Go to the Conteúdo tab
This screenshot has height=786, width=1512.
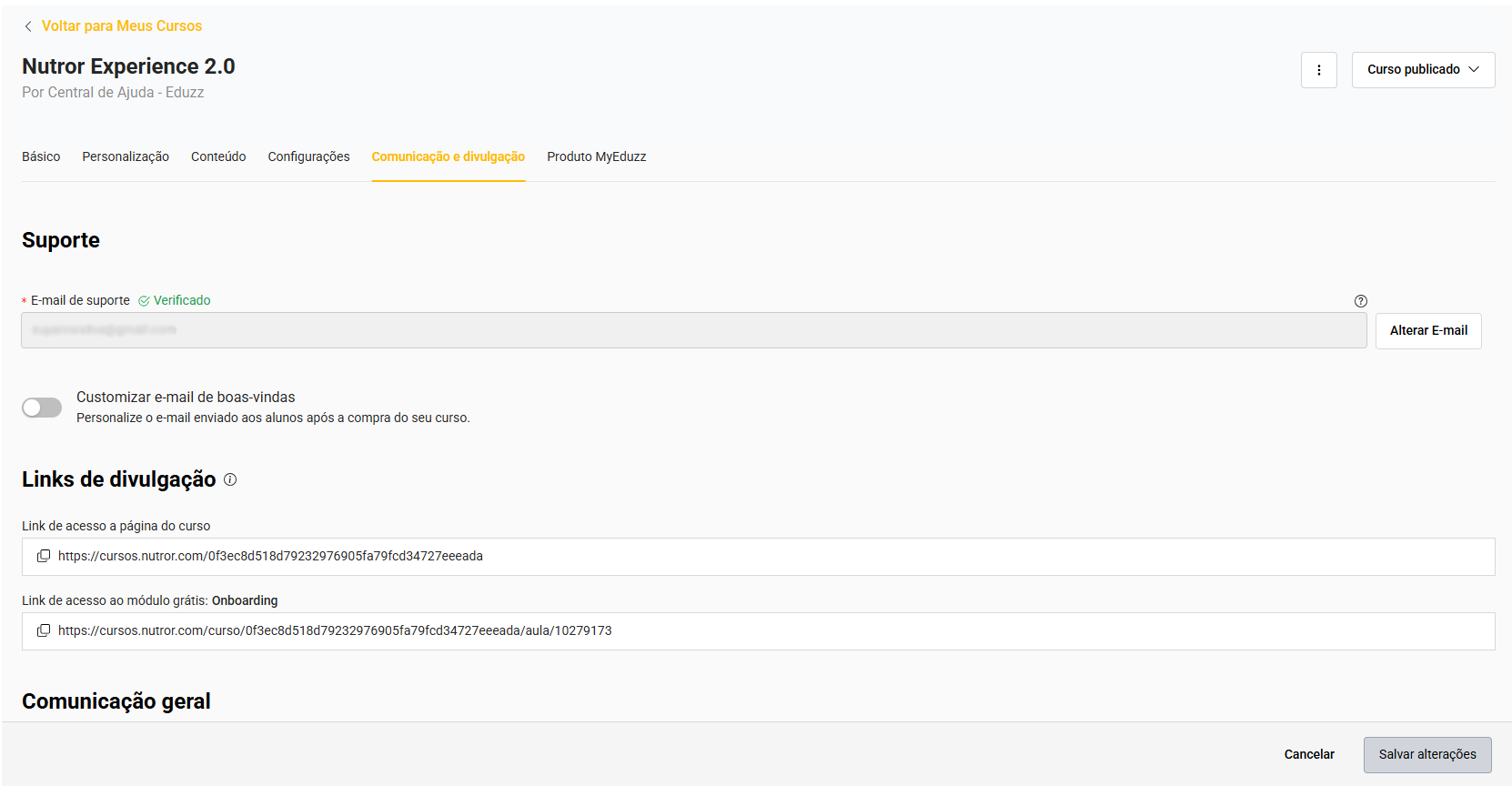tap(218, 156)
